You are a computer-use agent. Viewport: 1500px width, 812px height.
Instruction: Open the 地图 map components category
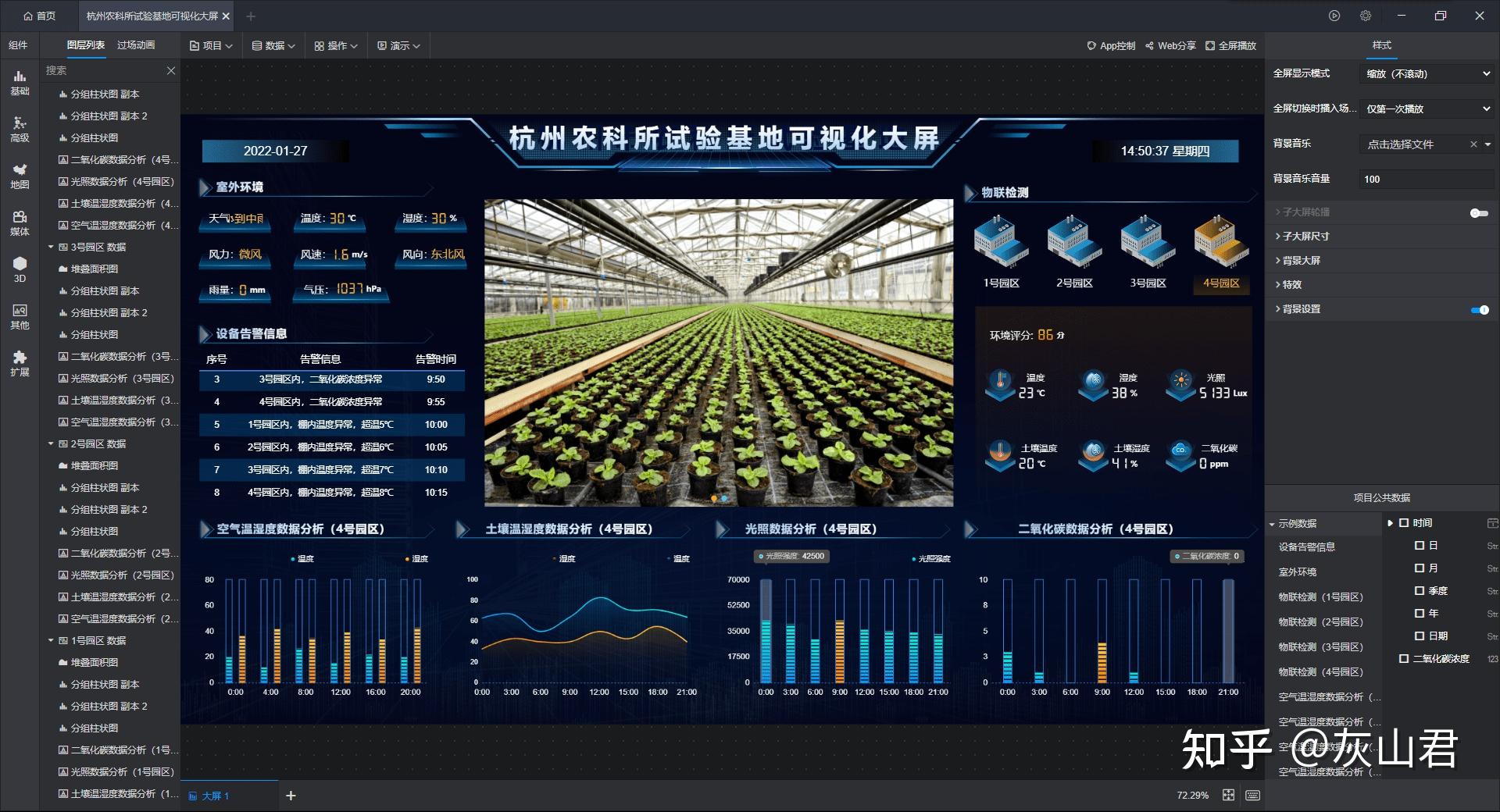tap(20, 176)
